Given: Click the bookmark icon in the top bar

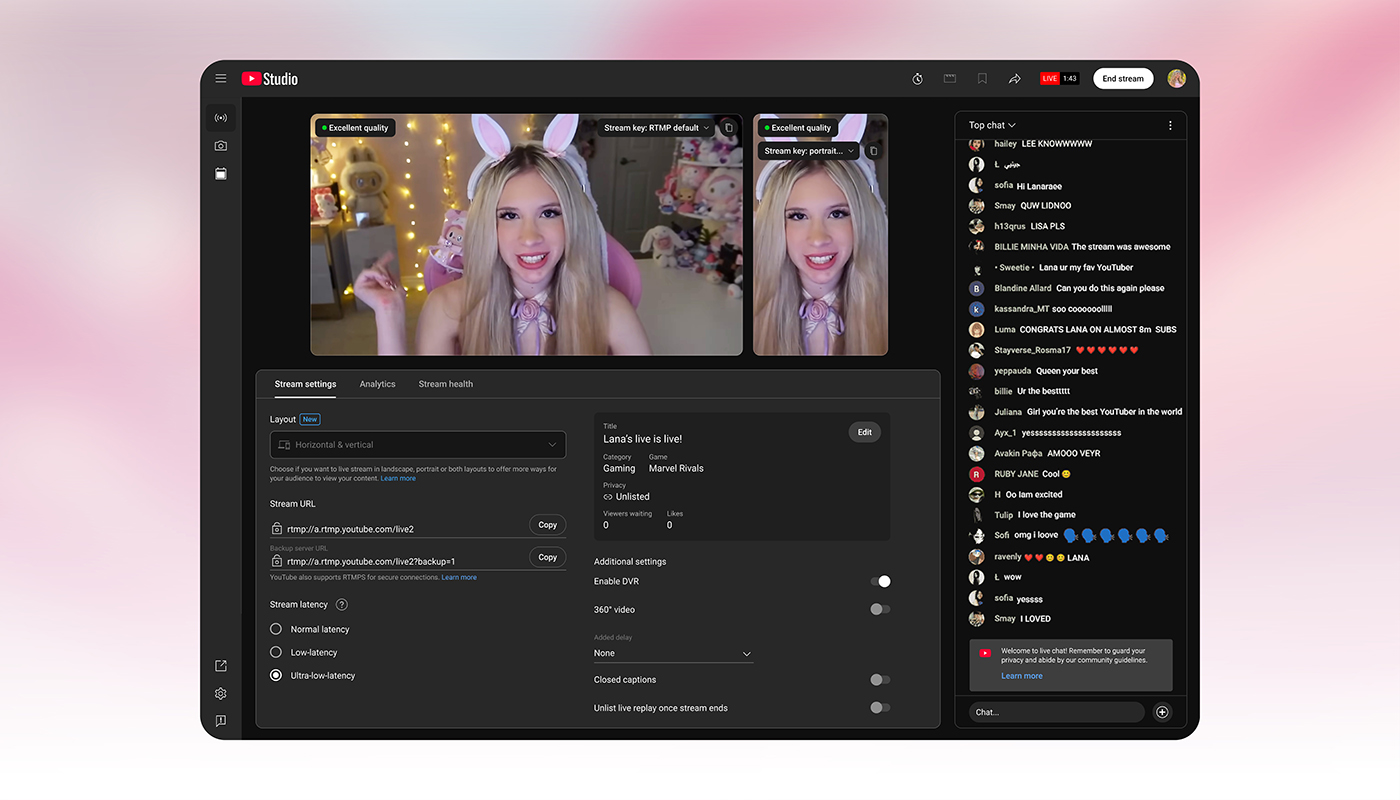Looking at the screenshot, I should (x=981, y=78).
